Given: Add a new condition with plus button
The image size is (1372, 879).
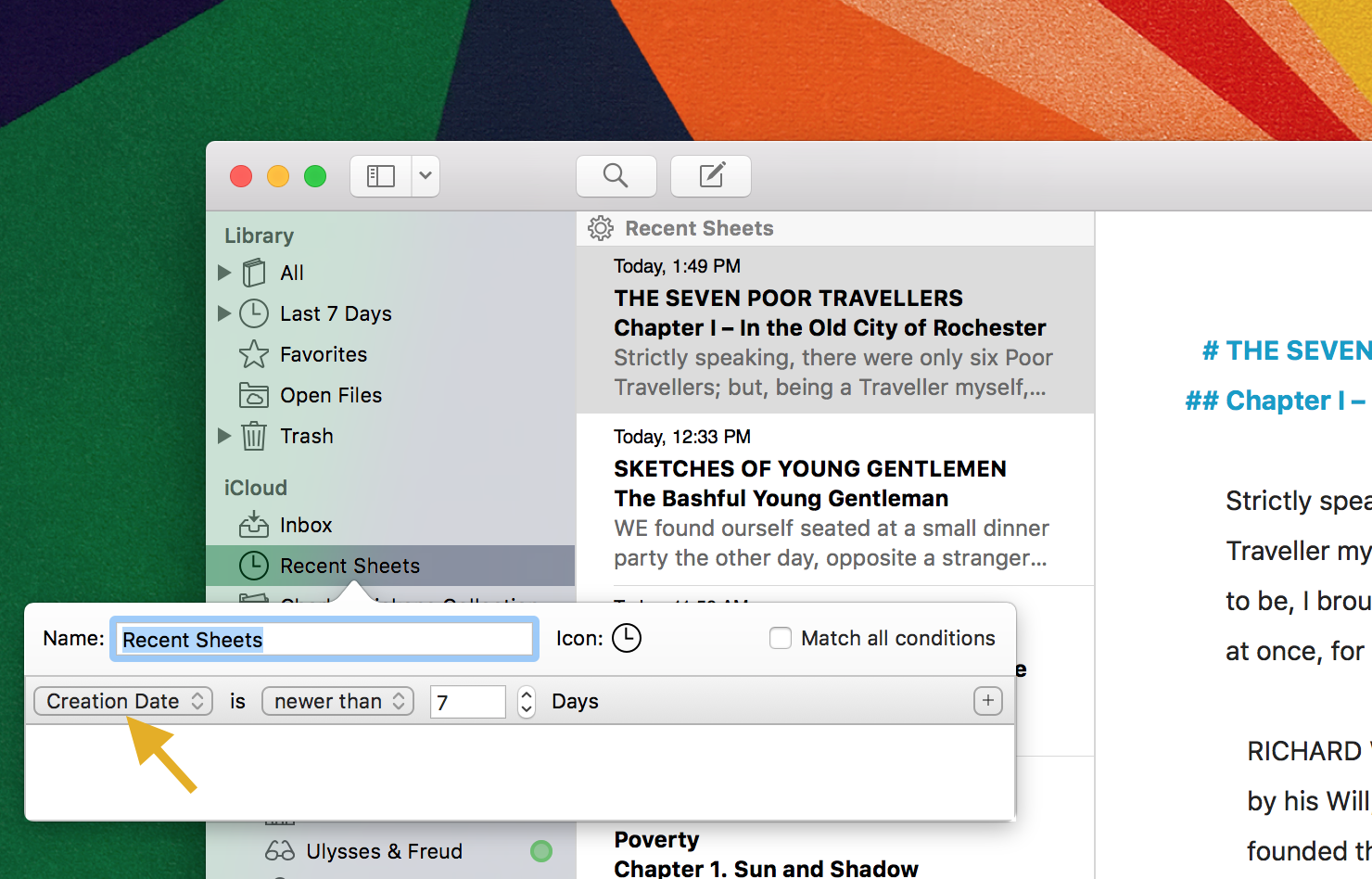Looking at the screenshot, I should (x=988, y=701).
